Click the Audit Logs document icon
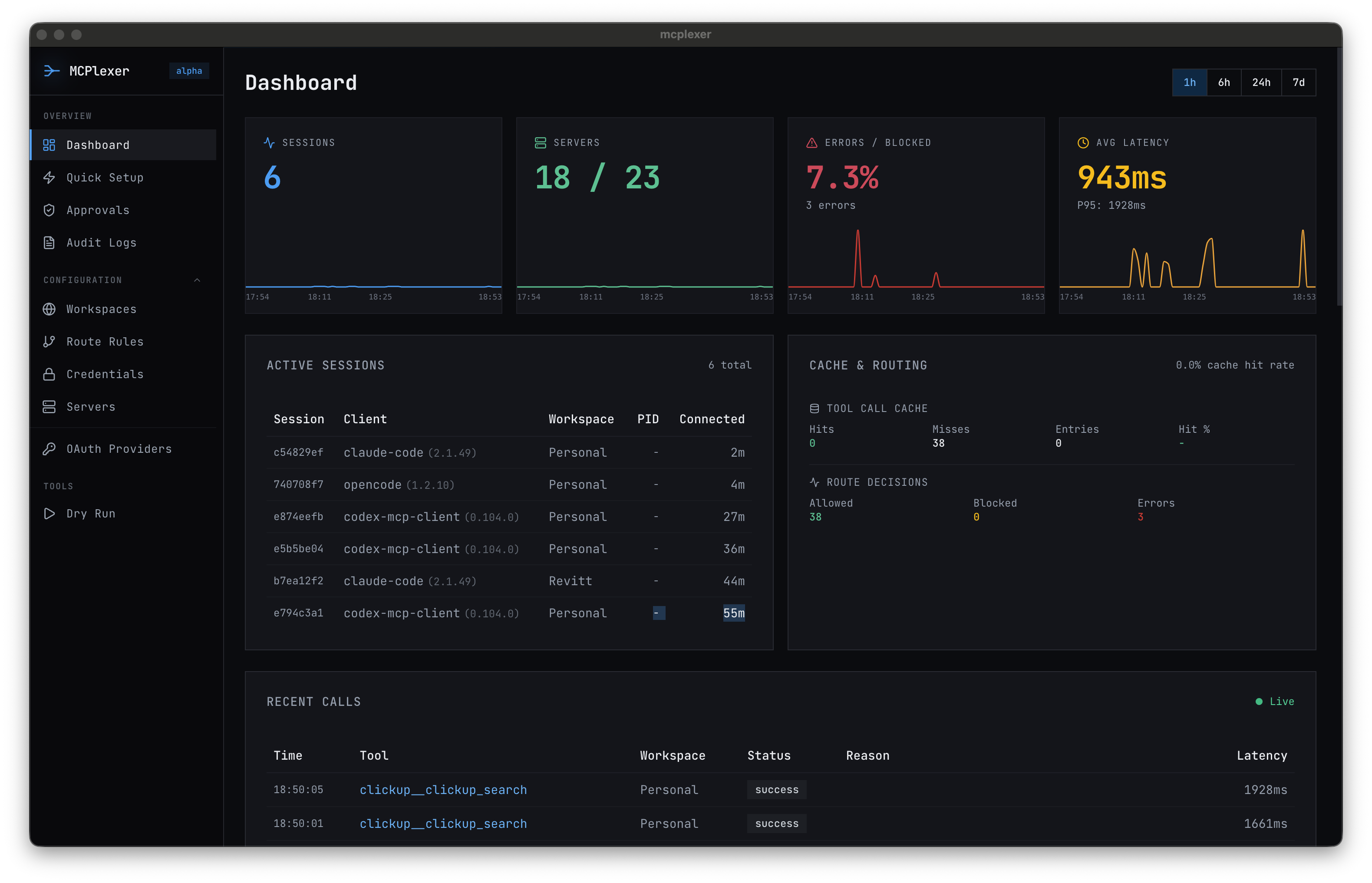Viewport: 1372px width, 883px height. coord(49,243)
